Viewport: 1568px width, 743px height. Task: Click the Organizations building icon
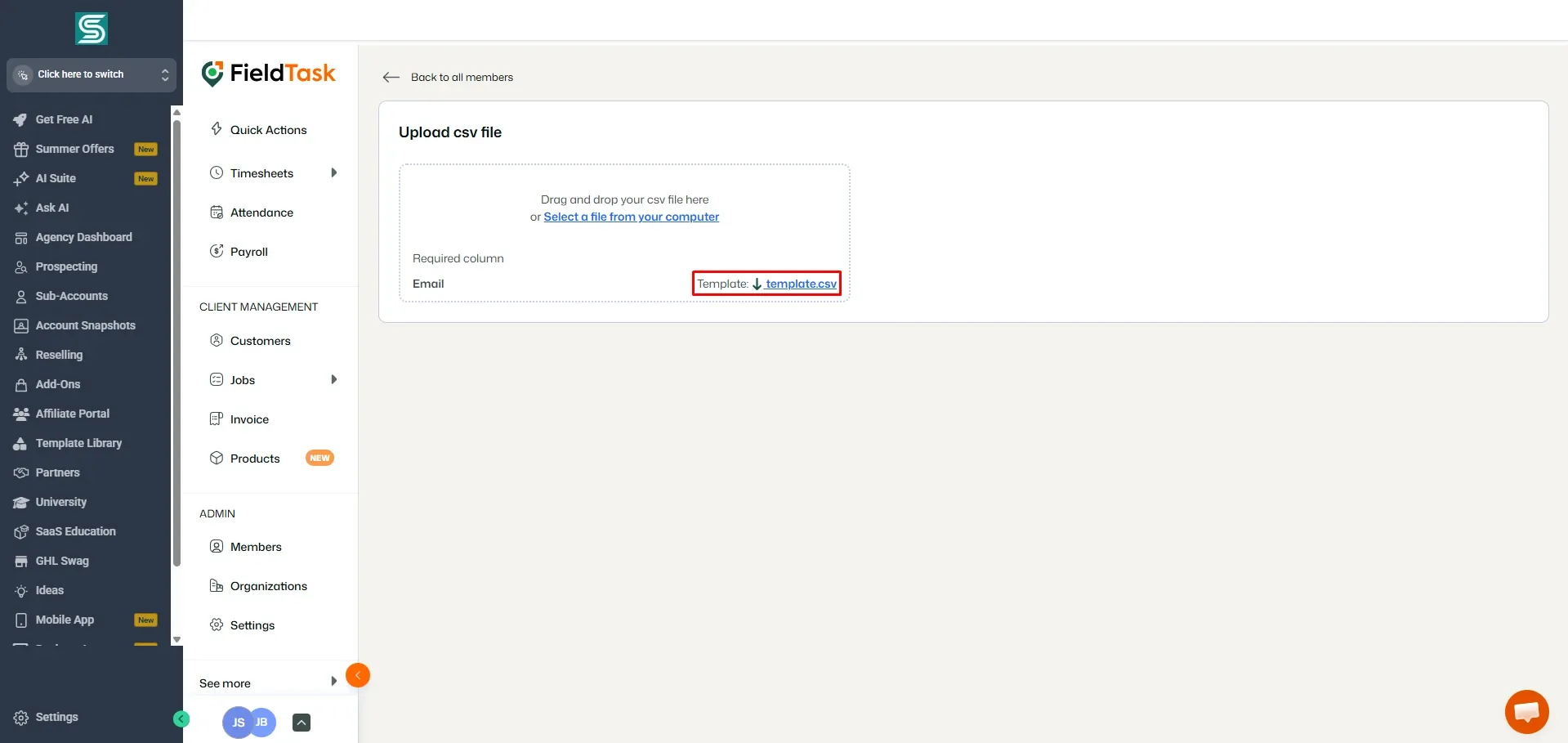217,585
